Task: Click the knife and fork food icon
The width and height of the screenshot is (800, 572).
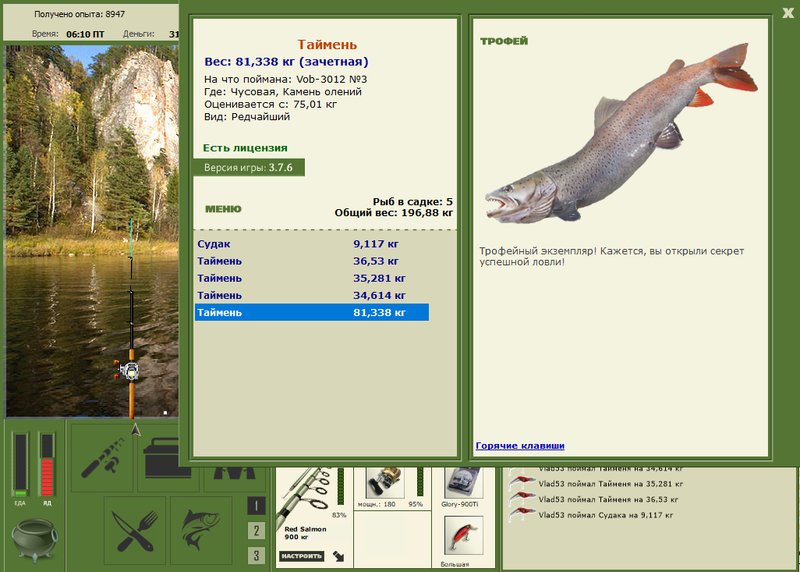Action: [135, 531]
